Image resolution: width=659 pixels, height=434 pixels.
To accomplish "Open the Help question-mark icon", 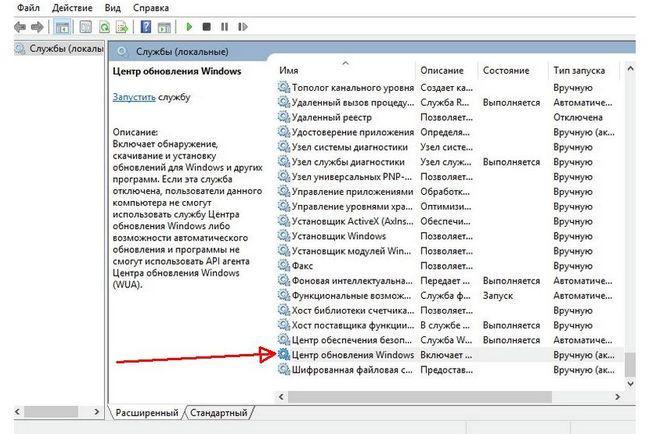I will click(x=145, y=27).
